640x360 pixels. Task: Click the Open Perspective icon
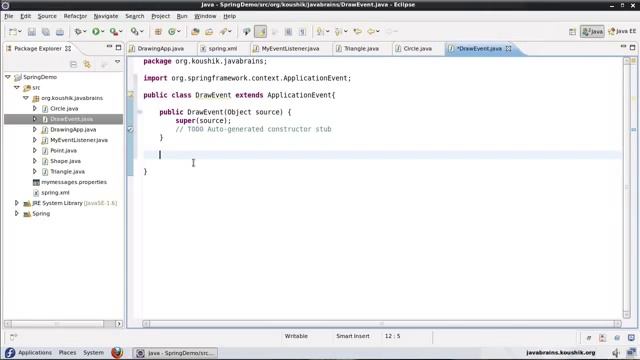pos(572,31)
